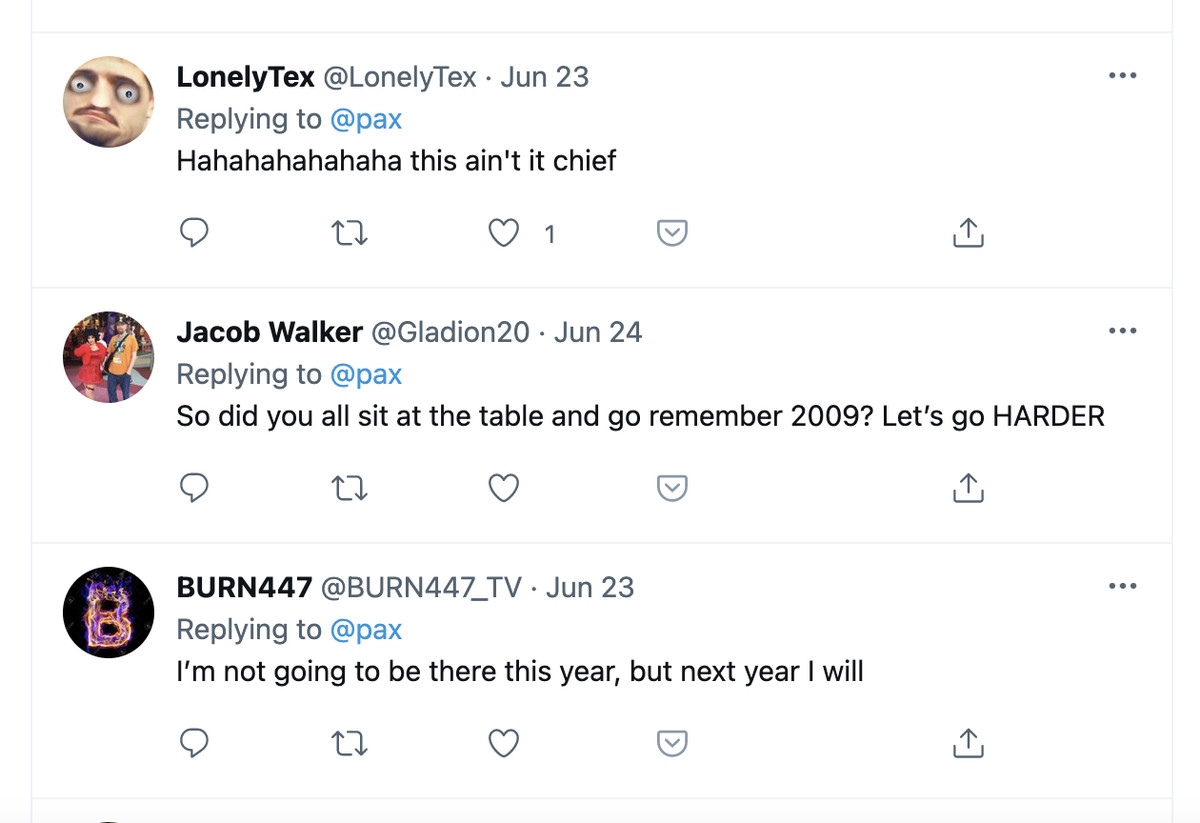The image size is (1200, 823).
Task: Retweet LonelyTex's 'this ain't it chief' tweet
Action: coord(349,233)
